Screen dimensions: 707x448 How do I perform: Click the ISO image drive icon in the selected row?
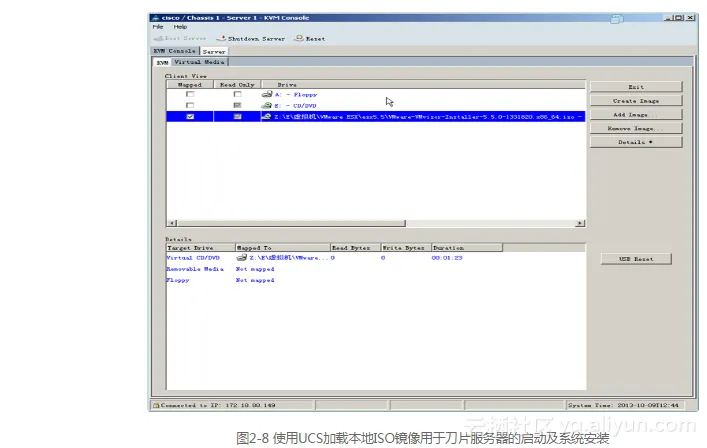(x=266, y=116)
